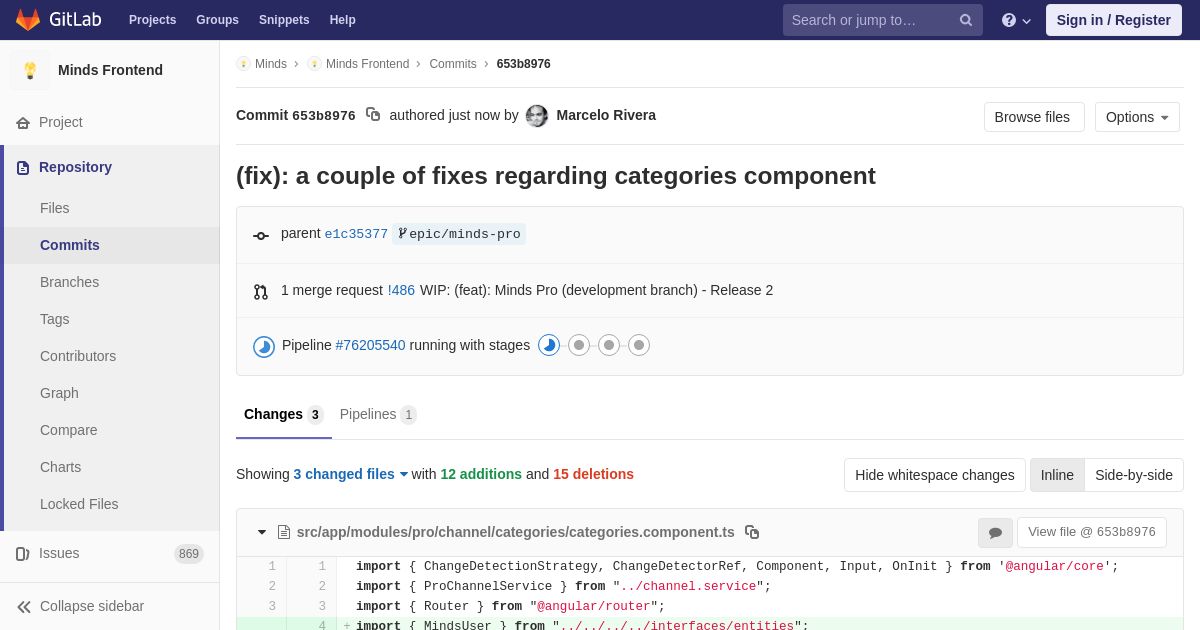Collapse the categories.component.ts file diff
This screenshot has width=1200, height=630.
(262, 532)
